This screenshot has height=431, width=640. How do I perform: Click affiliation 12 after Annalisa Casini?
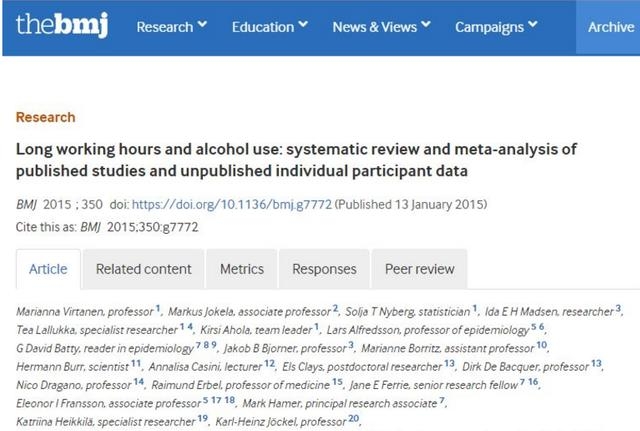(x=269, y=363)
